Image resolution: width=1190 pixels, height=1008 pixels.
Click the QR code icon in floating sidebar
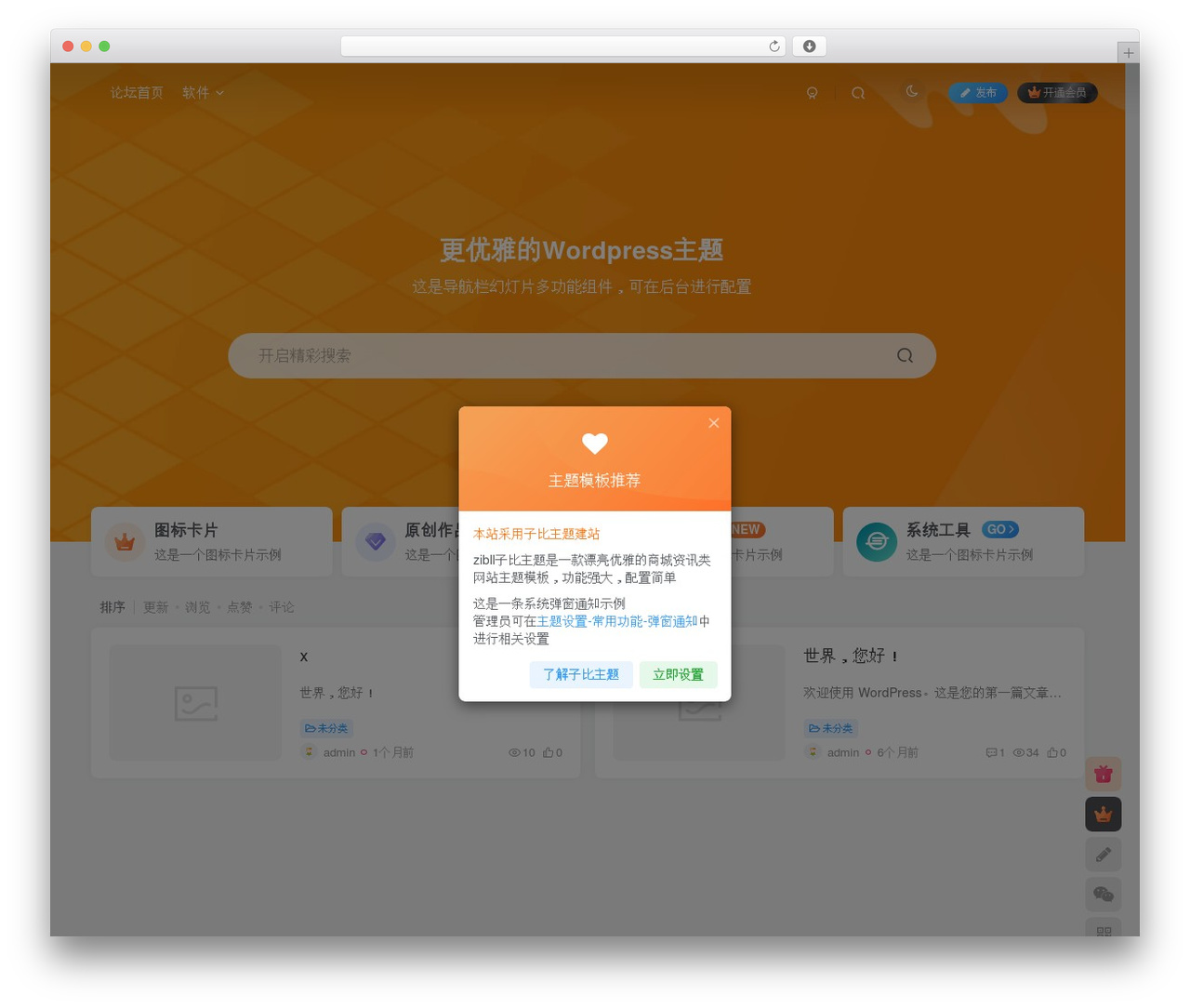tap(1104, 929)
